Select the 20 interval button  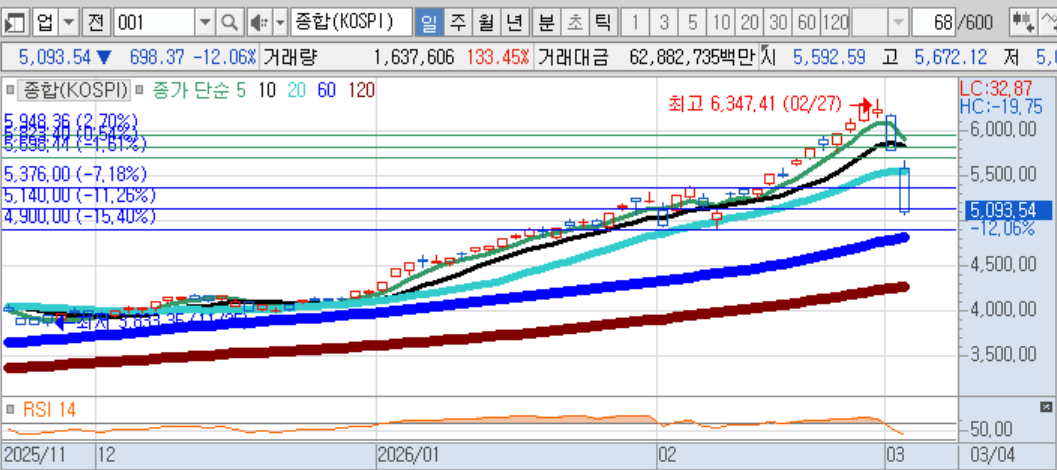[x=750, y=23]
